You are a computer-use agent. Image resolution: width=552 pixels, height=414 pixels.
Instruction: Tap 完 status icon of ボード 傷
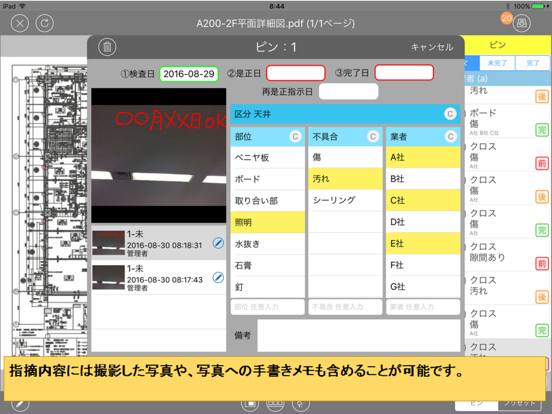542,130
